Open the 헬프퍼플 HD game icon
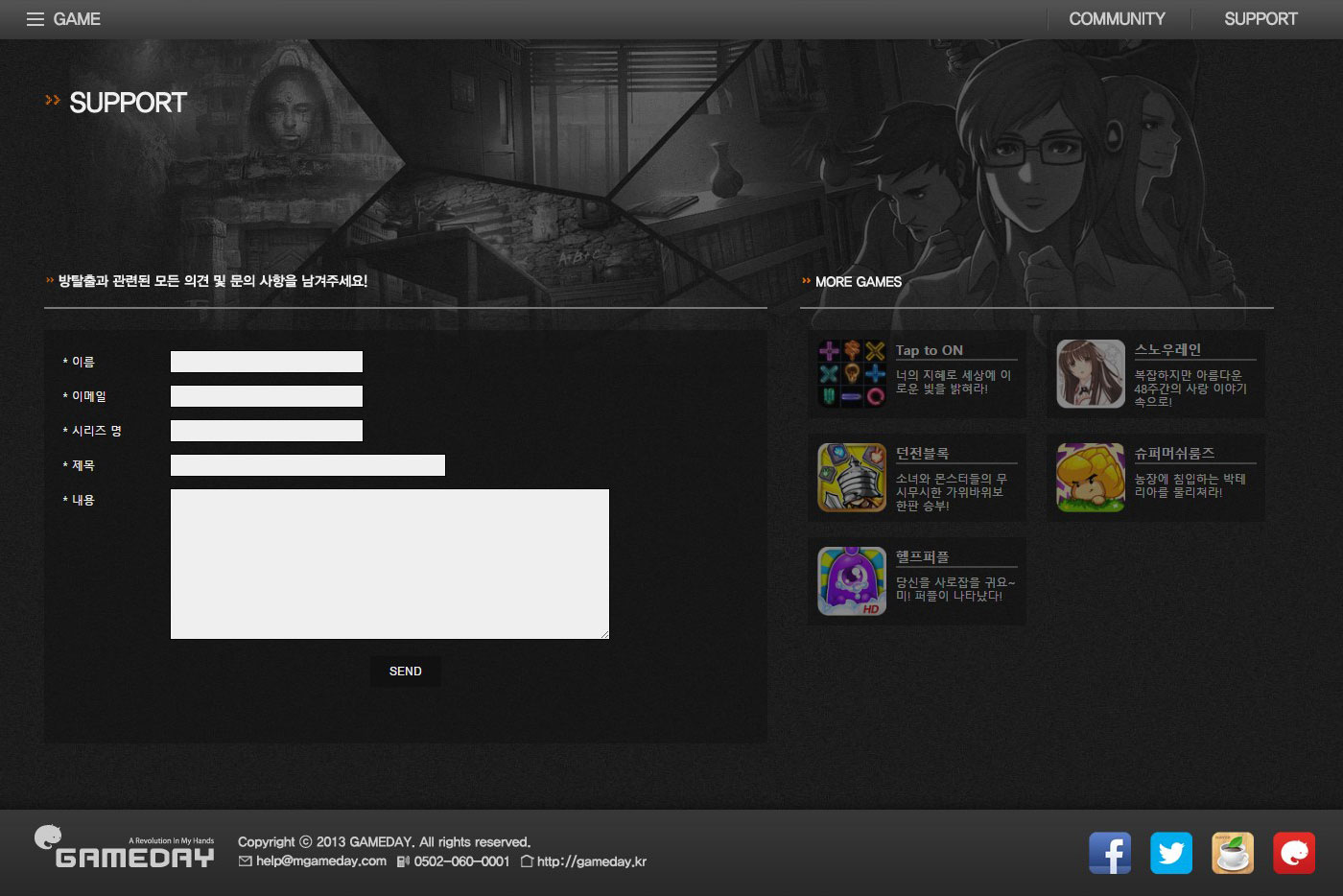The height and width of the screenshot is (896, 1343). click(852, 581)
